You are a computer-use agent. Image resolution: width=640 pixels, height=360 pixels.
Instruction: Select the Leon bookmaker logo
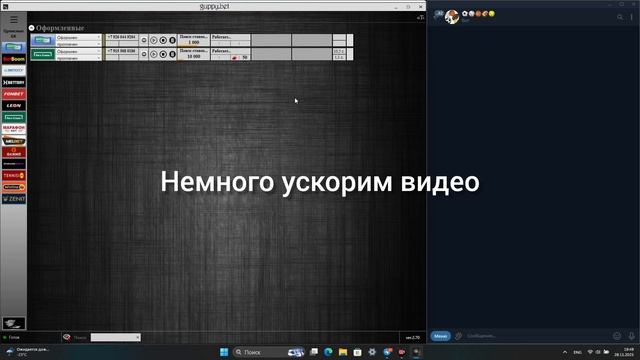point(14,106)
